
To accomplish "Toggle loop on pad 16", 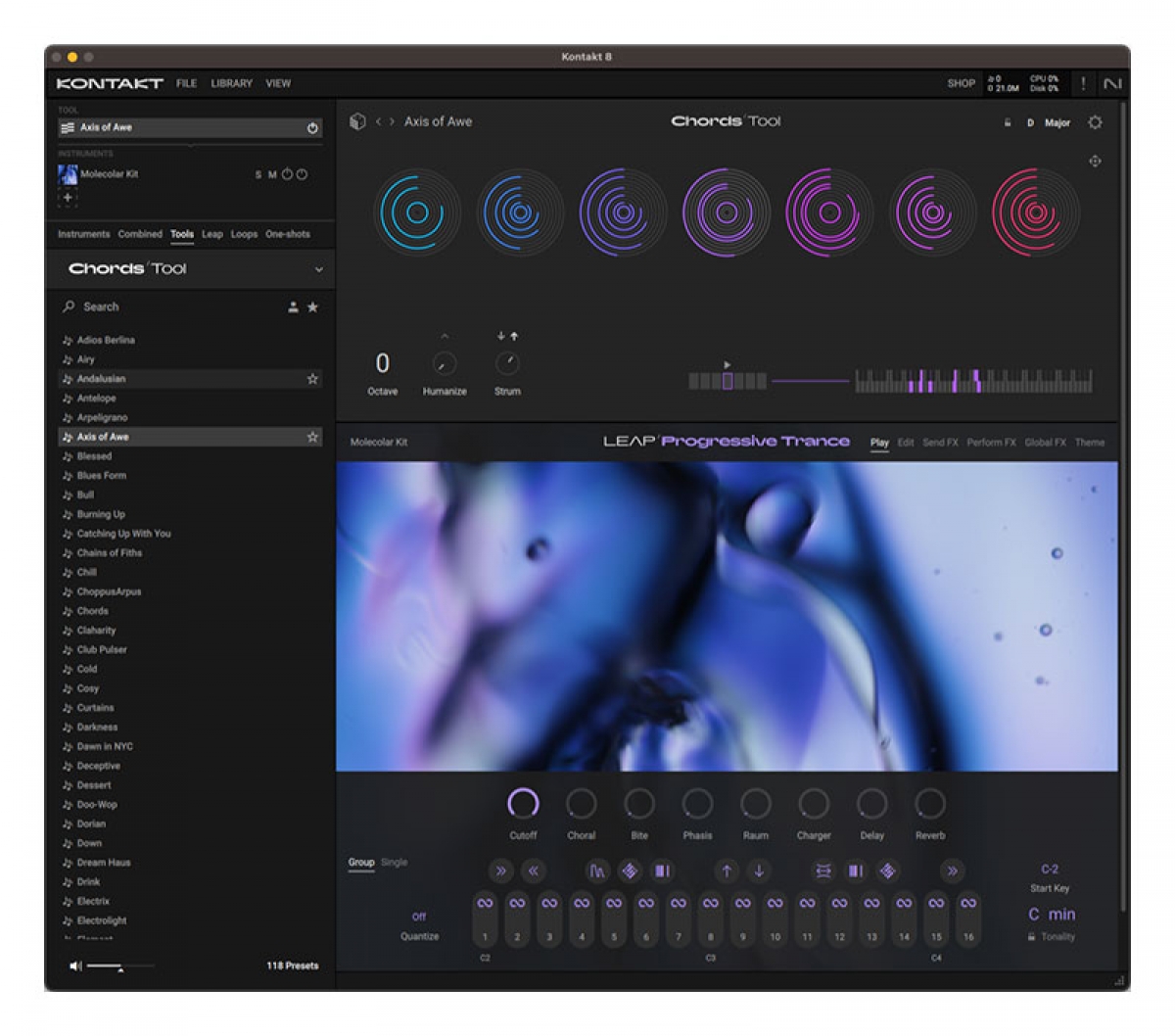I will point(968,903).
